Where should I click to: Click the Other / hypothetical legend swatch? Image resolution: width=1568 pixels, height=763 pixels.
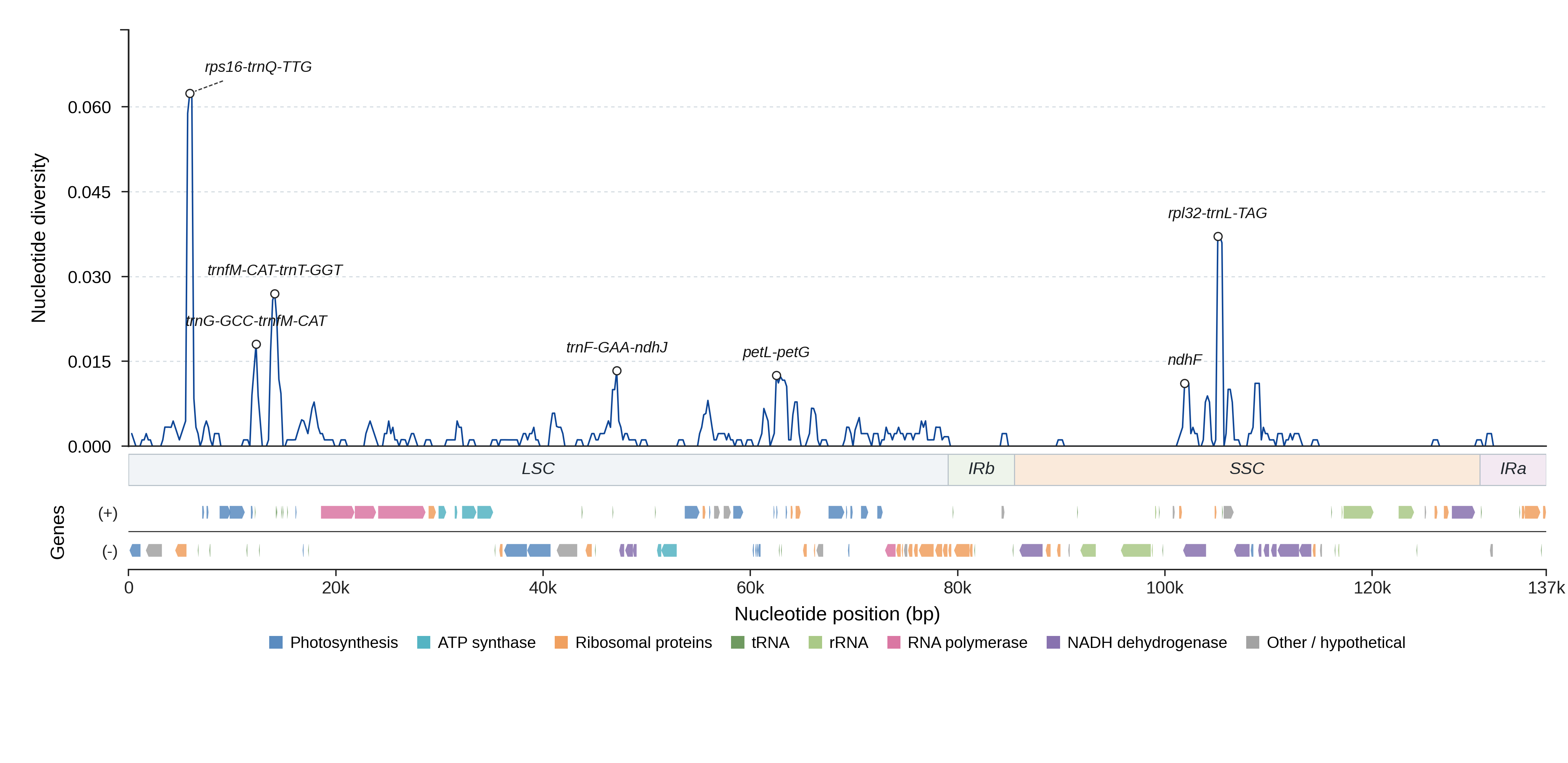1253,642
